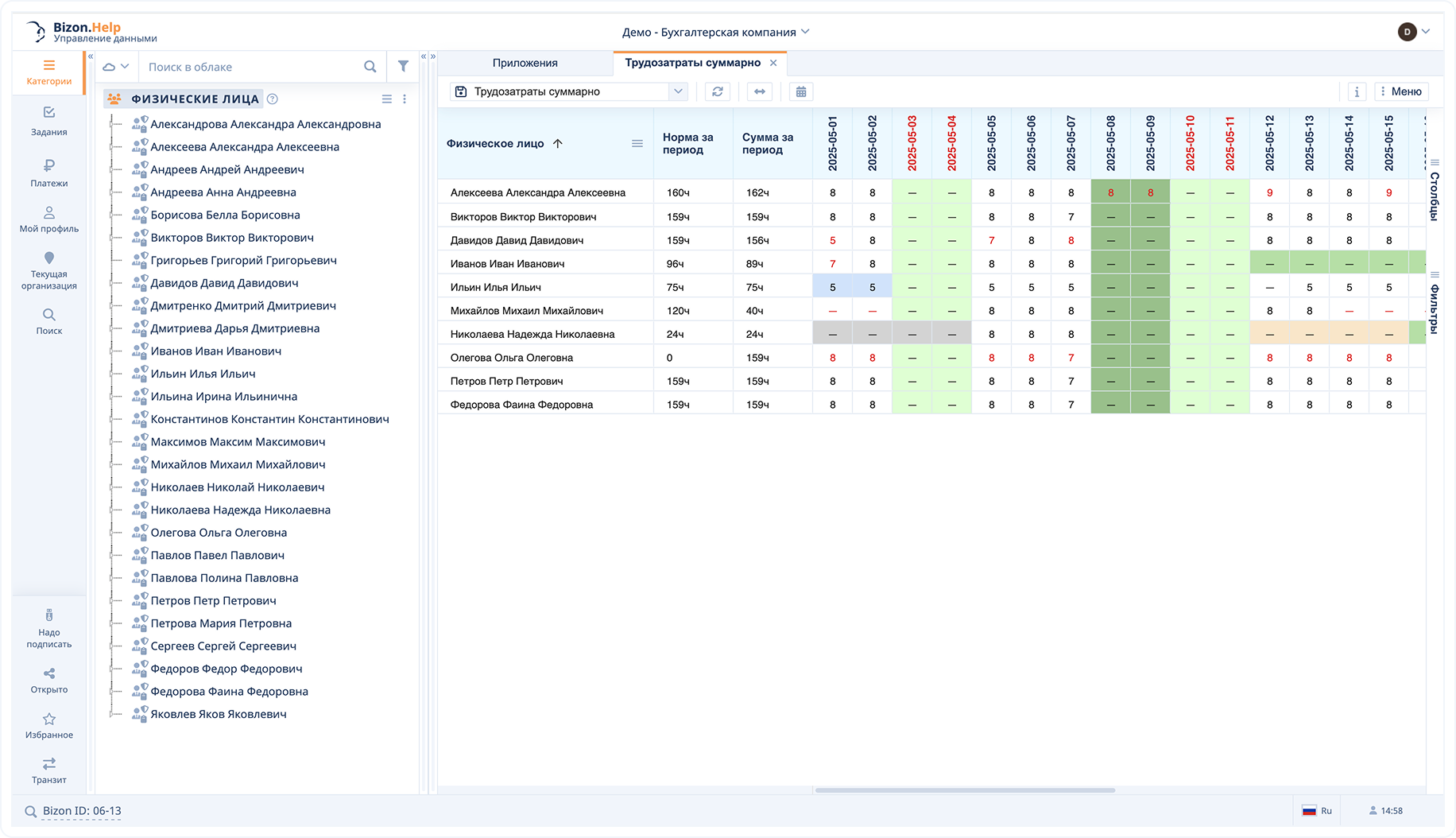
Task: Click the filter funnel icon
Action: [x=403, y=67]
